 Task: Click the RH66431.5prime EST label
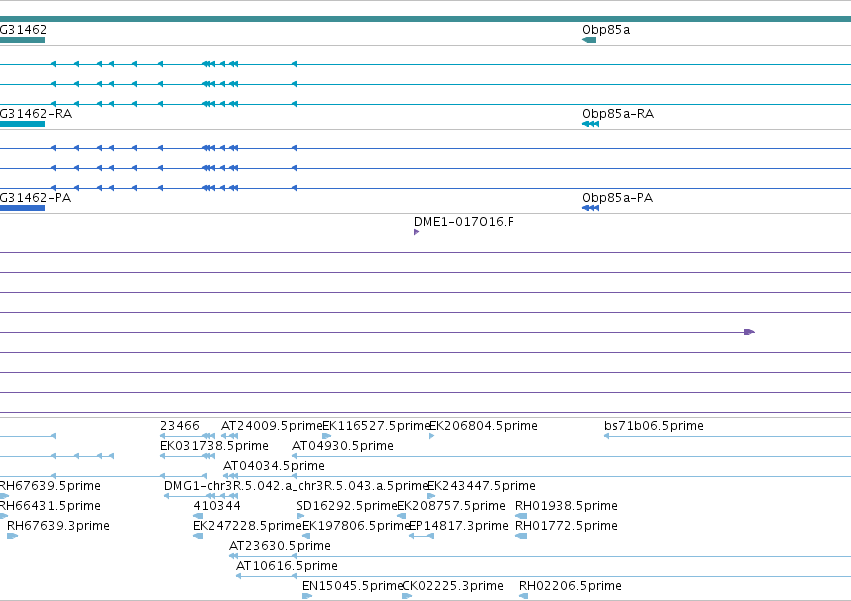click(50, 506)
